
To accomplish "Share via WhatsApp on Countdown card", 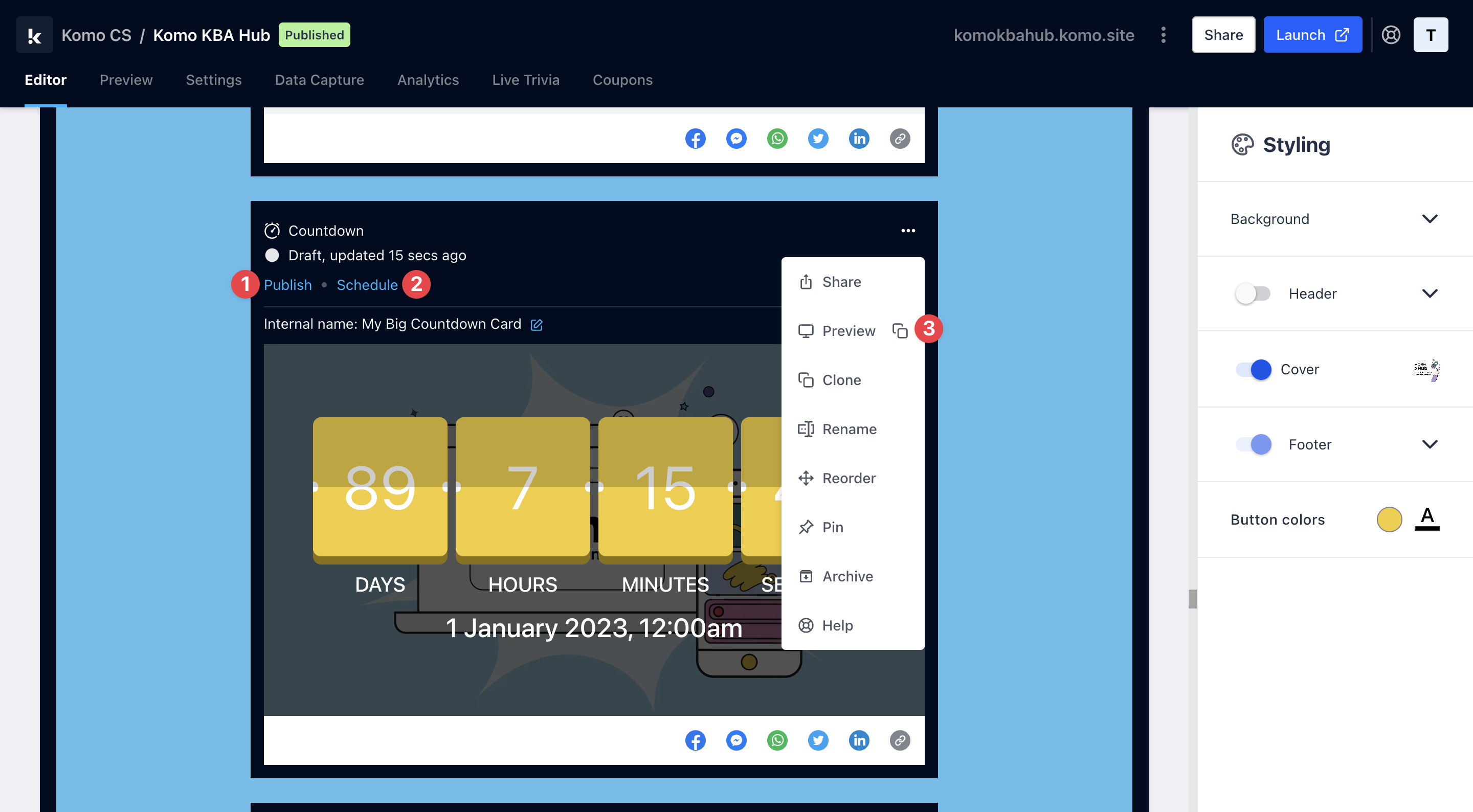I will 777,740.
